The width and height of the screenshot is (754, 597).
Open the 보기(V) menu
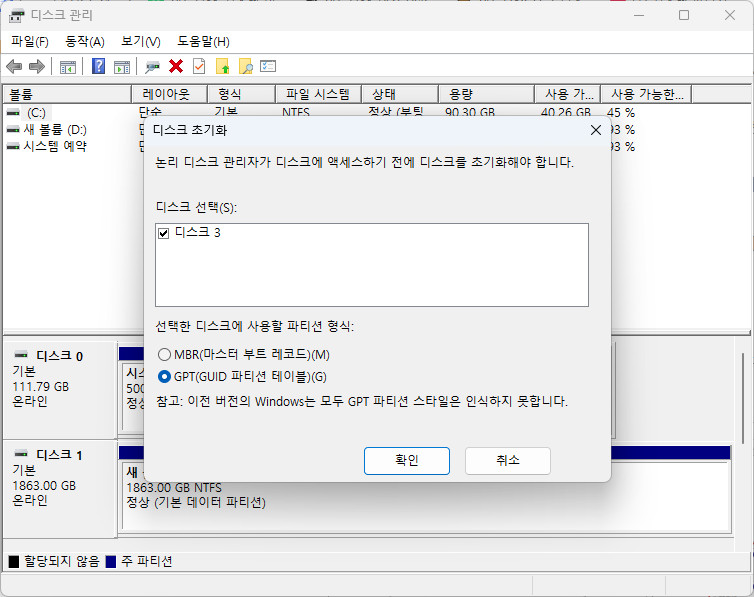point(141,42)
